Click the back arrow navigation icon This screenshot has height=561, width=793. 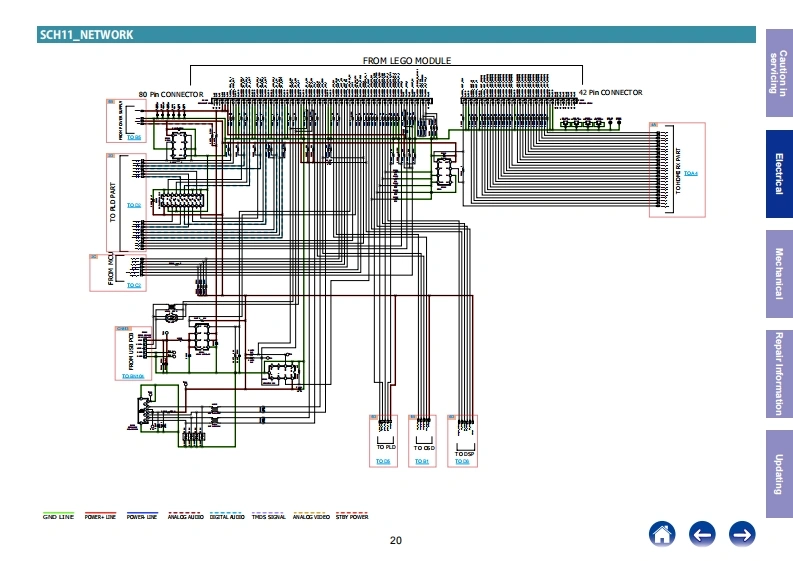coord(702,534)
